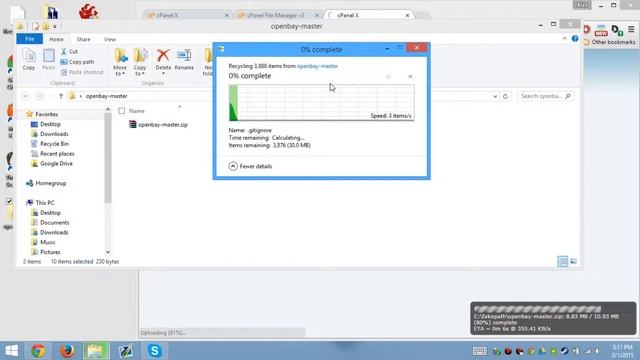Refresh the openbay-master folder view
Image resolution: width=640 pixels, height=360 pixels.
pos(505,96)
